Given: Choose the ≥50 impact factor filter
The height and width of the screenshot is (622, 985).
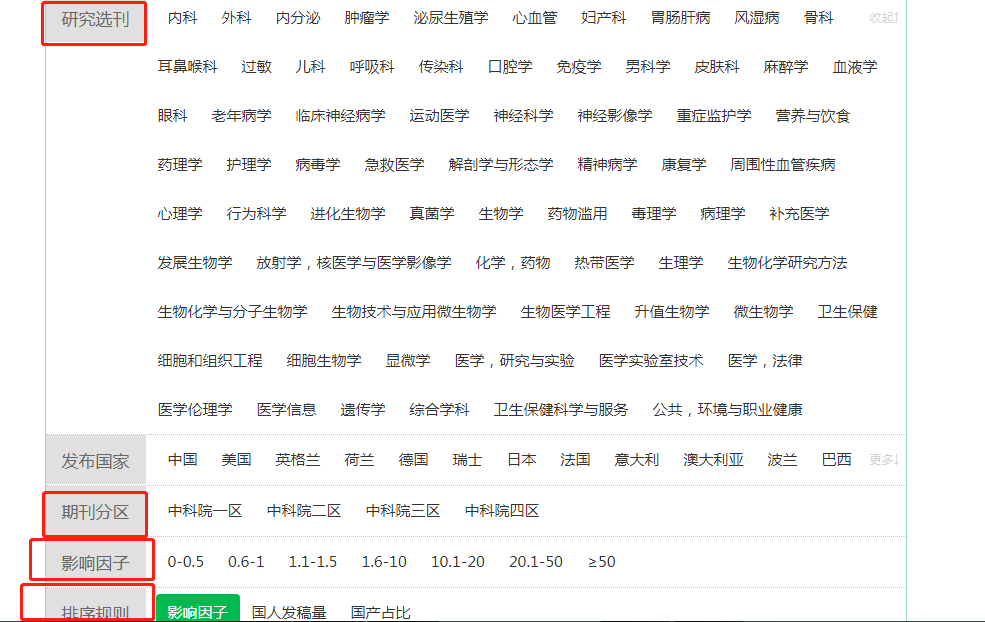Looking at the screenshot, I should coord(602,562).
